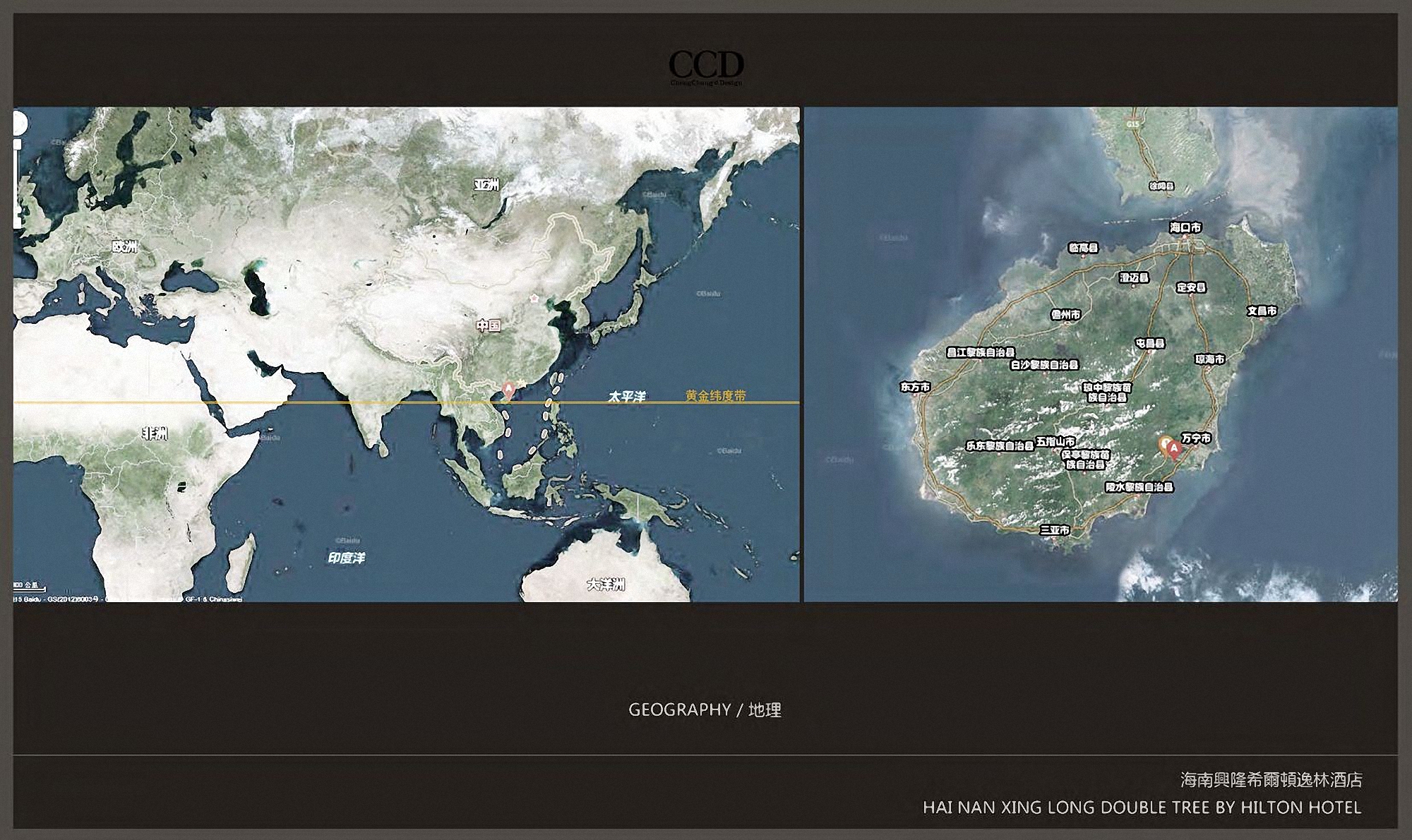Click the round pan control on the left map
The image size is (1412, 840).
(x=19, y=123)
